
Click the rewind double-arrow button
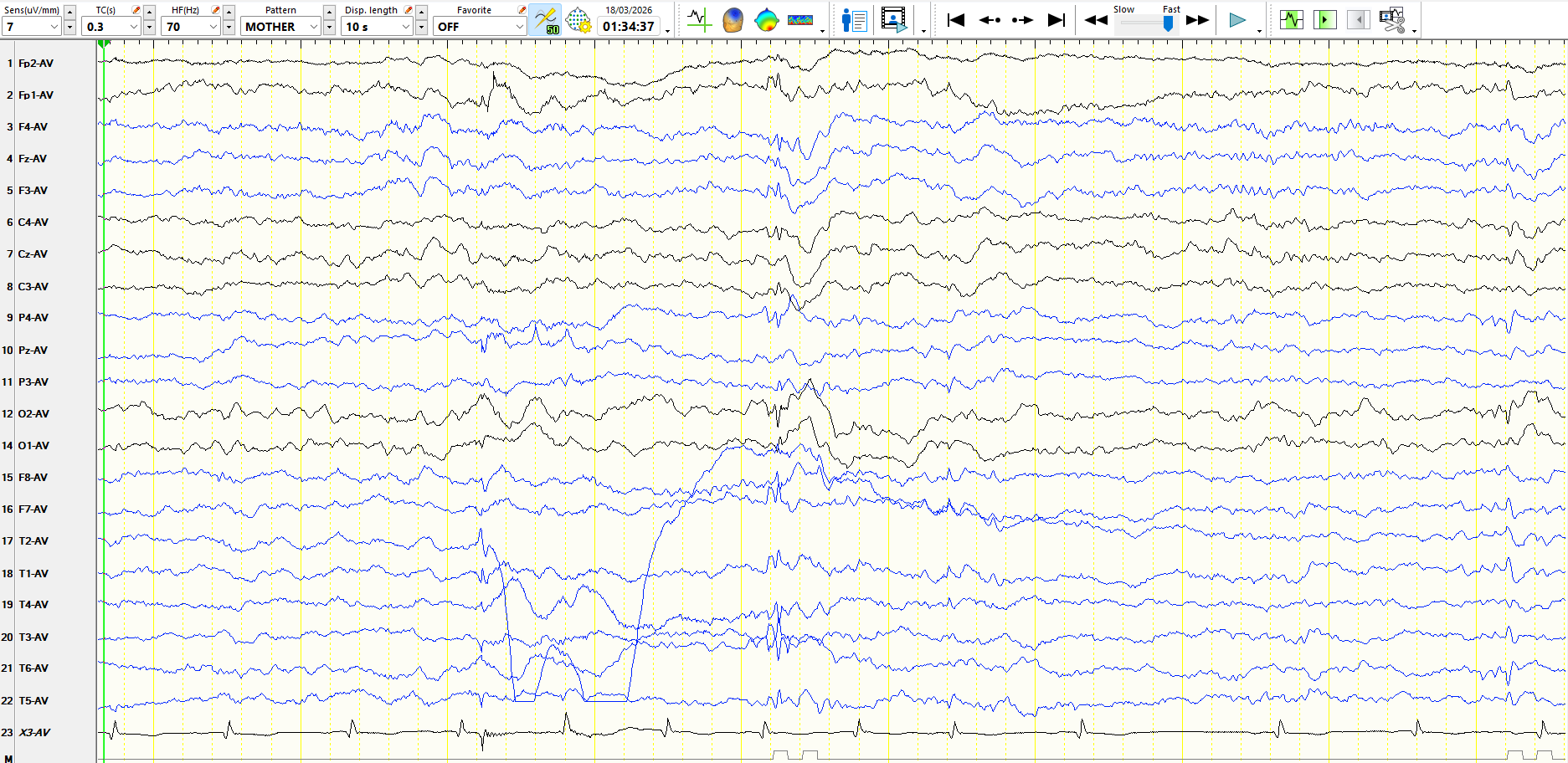coord(1096,20)
